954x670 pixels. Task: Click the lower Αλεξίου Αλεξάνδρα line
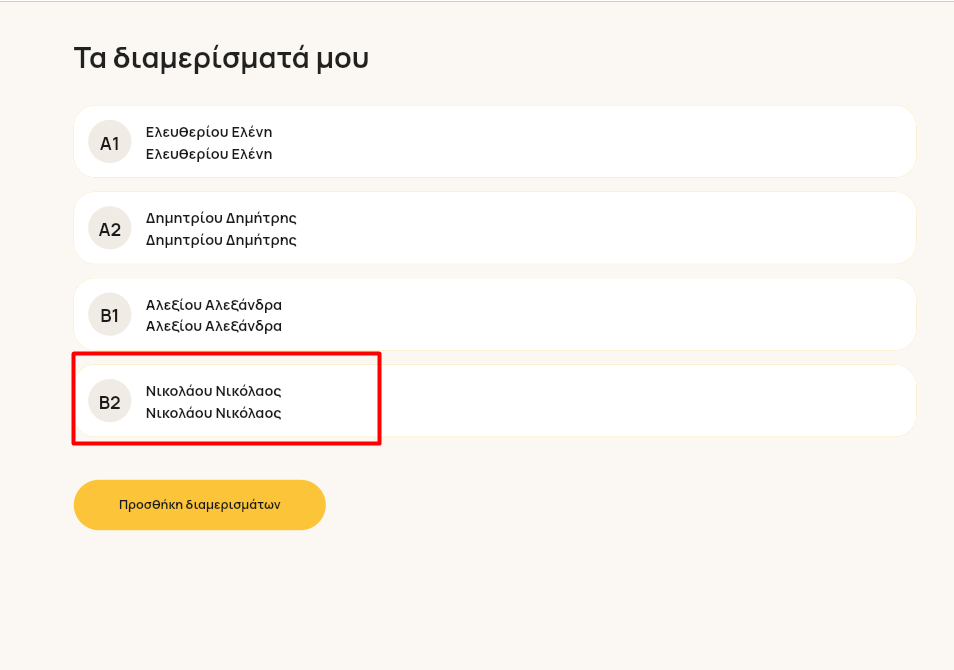[x=214, y=326]
